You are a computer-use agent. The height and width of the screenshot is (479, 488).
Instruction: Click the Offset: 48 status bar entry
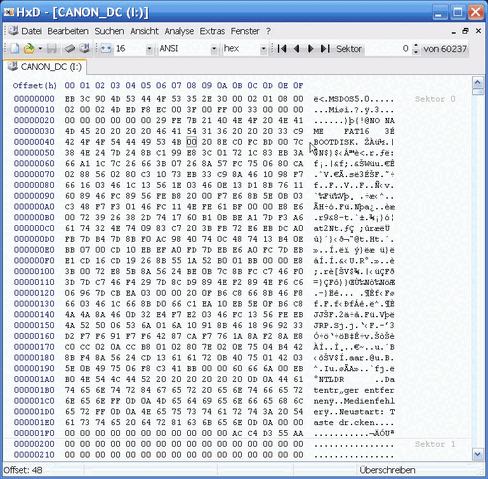tap(23, 470)
